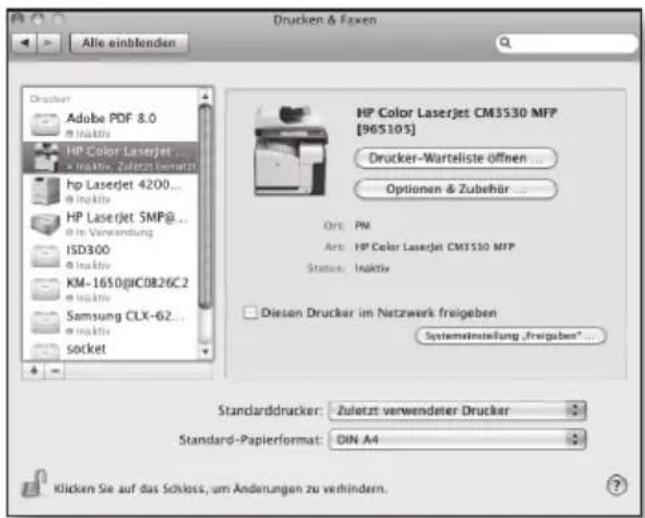Click the close window button
Image resolution: width=645 pixels, height=518 pixels.
coord(17,19)
